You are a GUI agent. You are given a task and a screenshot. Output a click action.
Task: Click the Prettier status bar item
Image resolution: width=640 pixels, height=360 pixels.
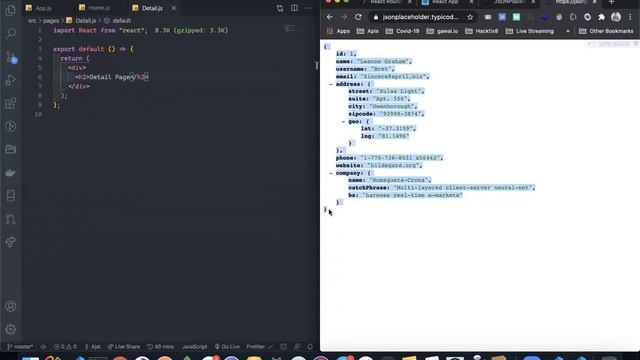point(259,347)
